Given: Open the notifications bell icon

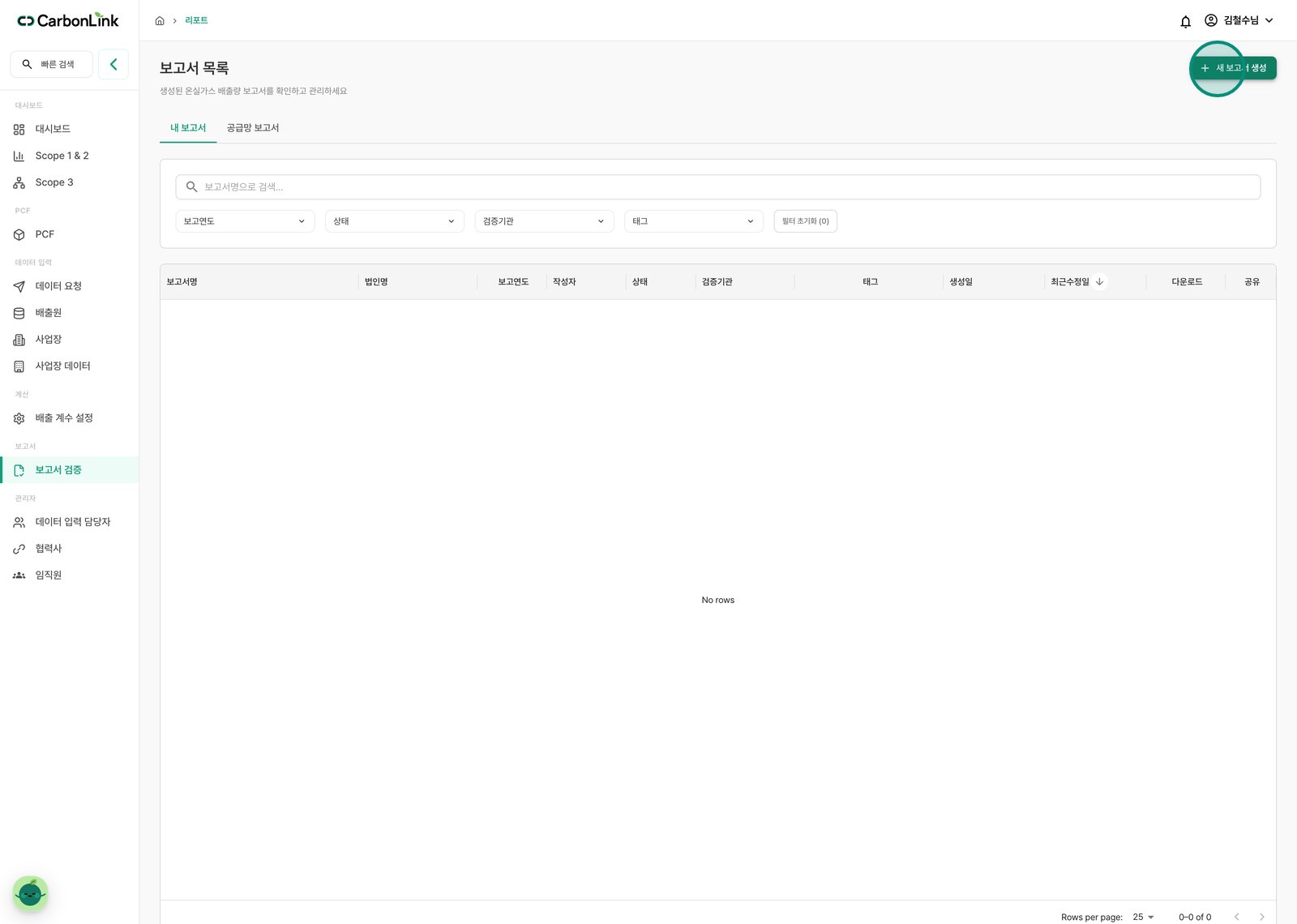Looking at the screenshot, I should click(1185, 21).
